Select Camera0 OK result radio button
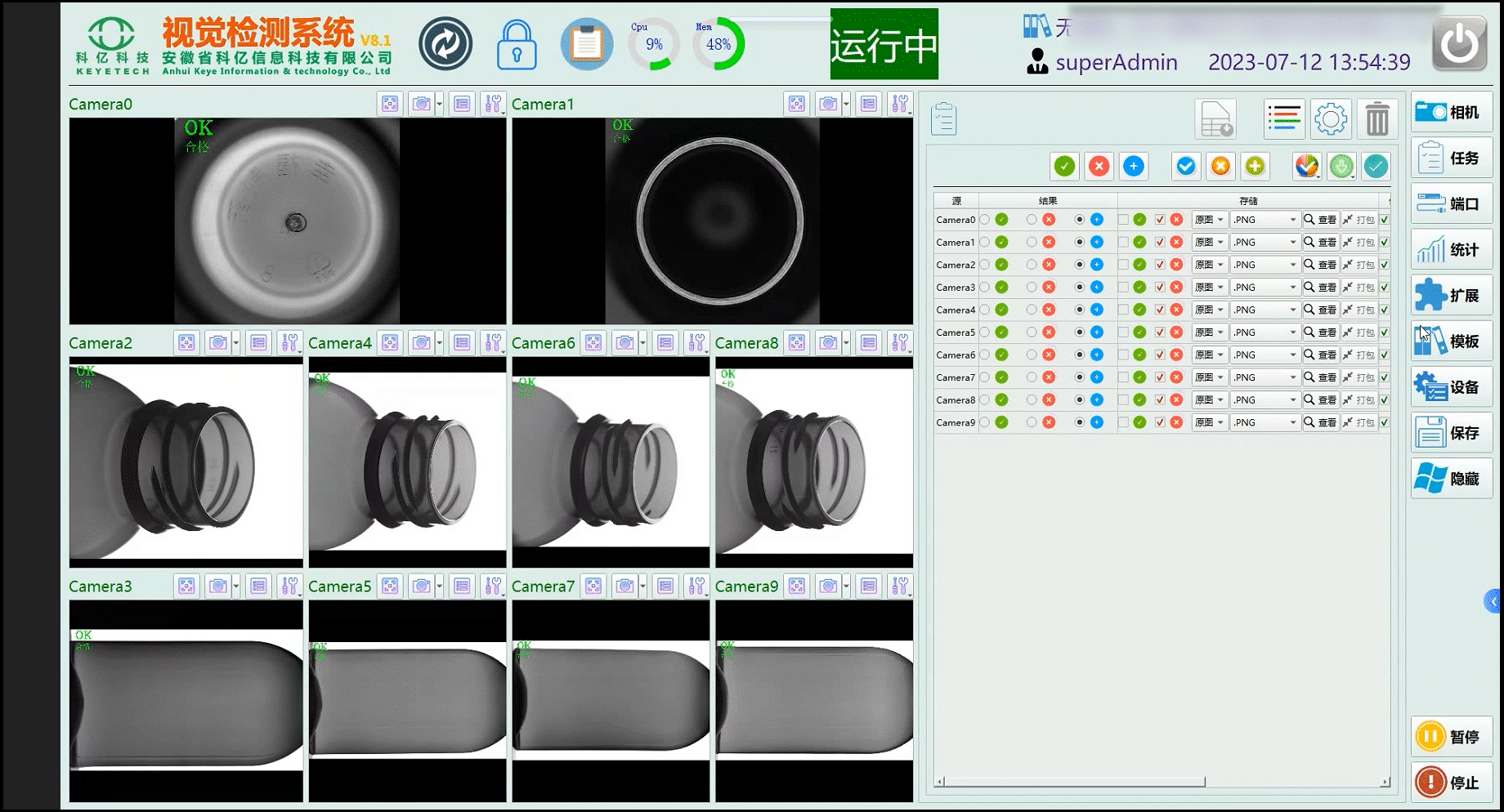This screenshot has width=1504, height=812. tap(985, 220)
